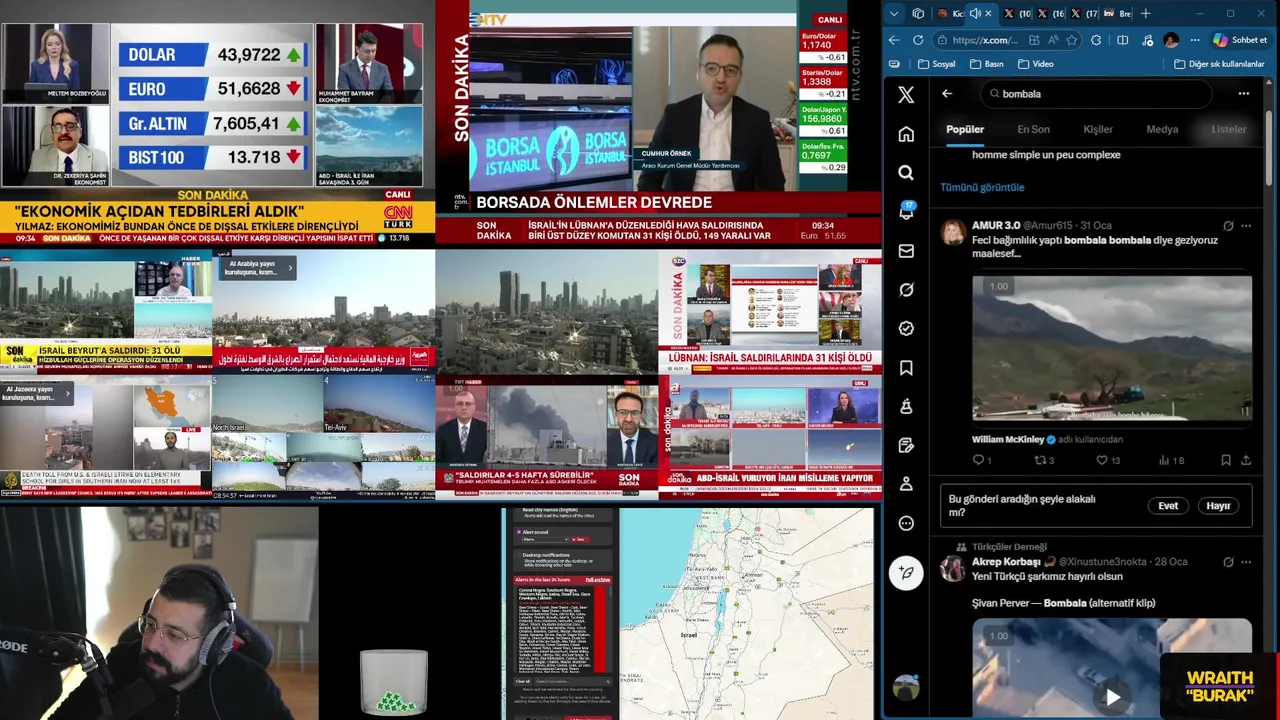
Task: Click Tümünü görüntüle link
Action: [x=982, y=187]
